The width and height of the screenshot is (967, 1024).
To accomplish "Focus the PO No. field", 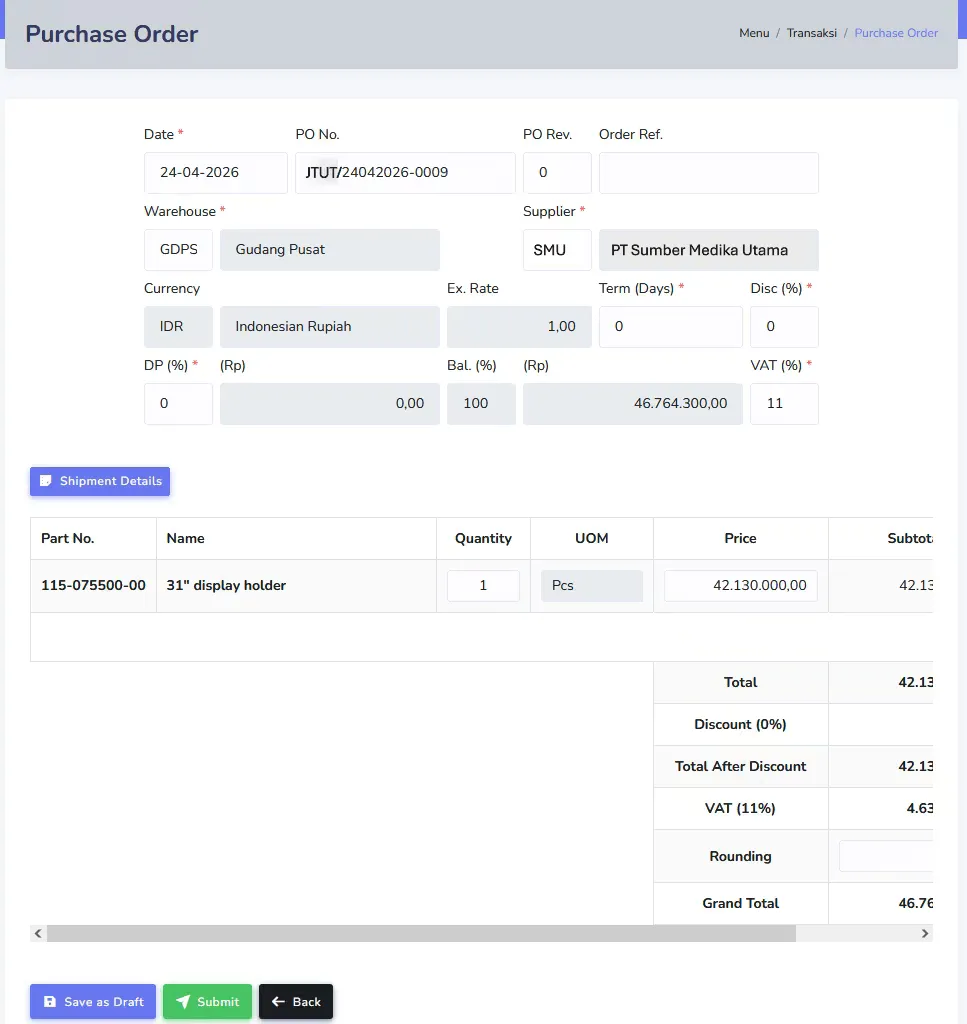I will (405, 172).
